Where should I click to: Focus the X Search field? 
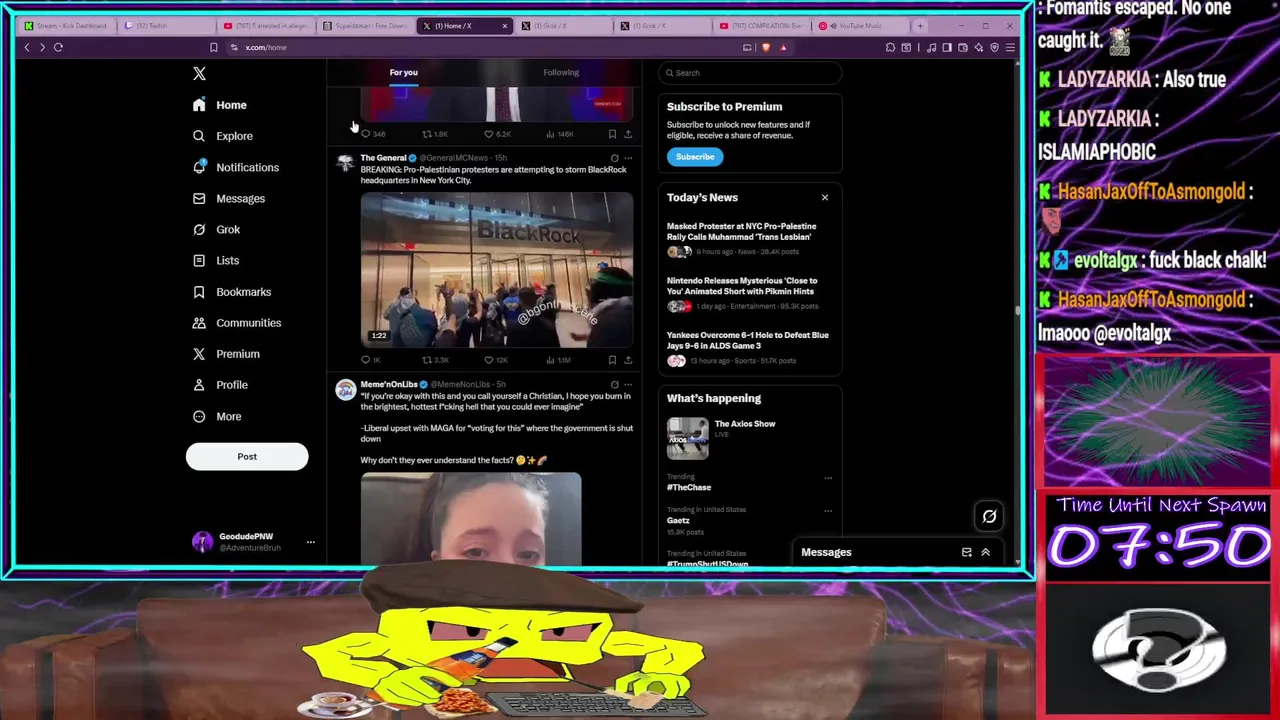coord(750,72)
